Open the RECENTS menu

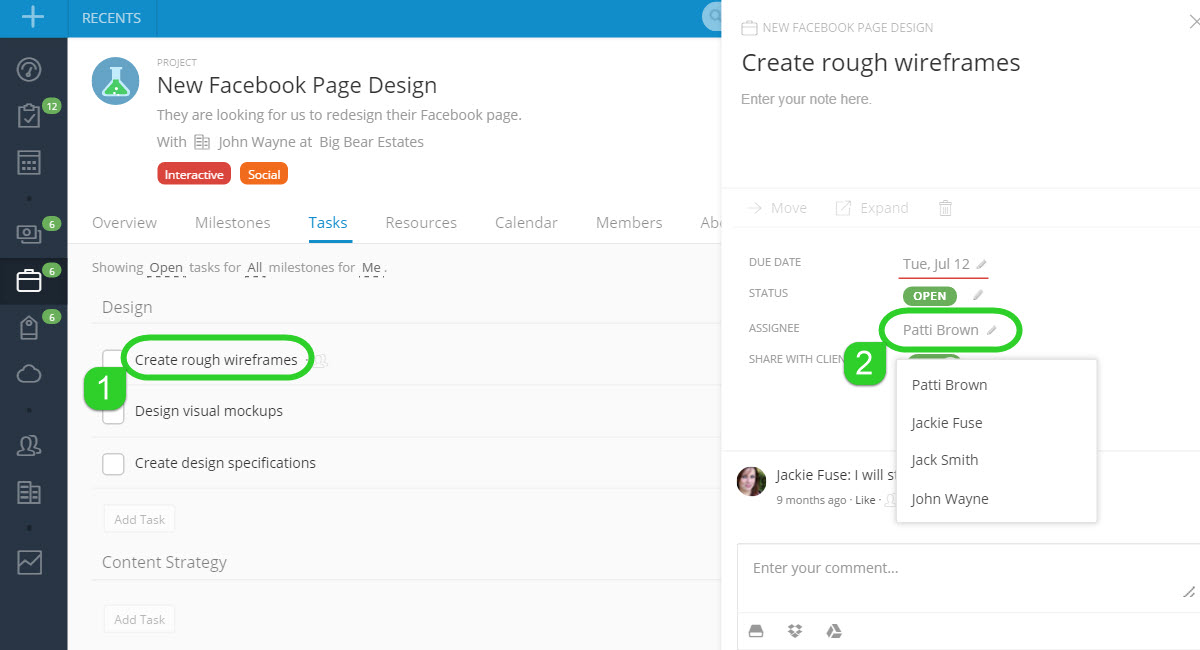(x=111, y=18)
